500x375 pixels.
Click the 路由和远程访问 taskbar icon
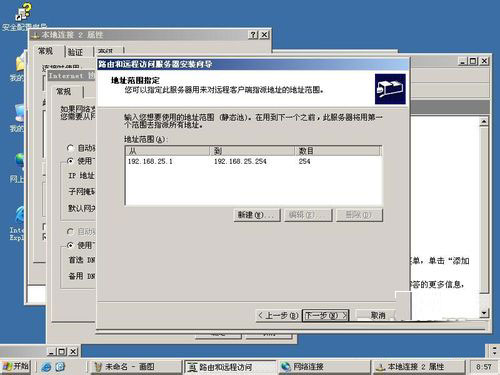pos(192,367)
